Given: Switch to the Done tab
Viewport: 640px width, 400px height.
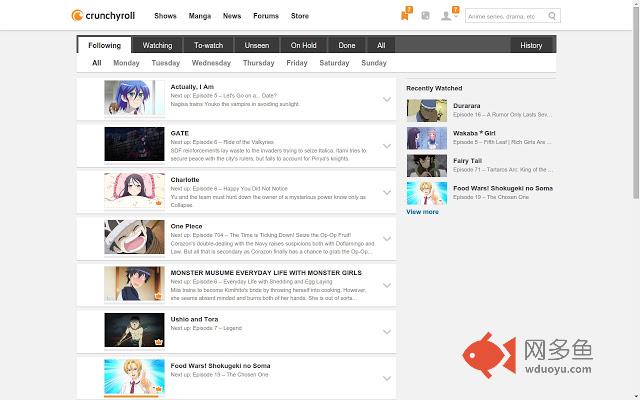Looking at the screenshot, I should point(347,45).
